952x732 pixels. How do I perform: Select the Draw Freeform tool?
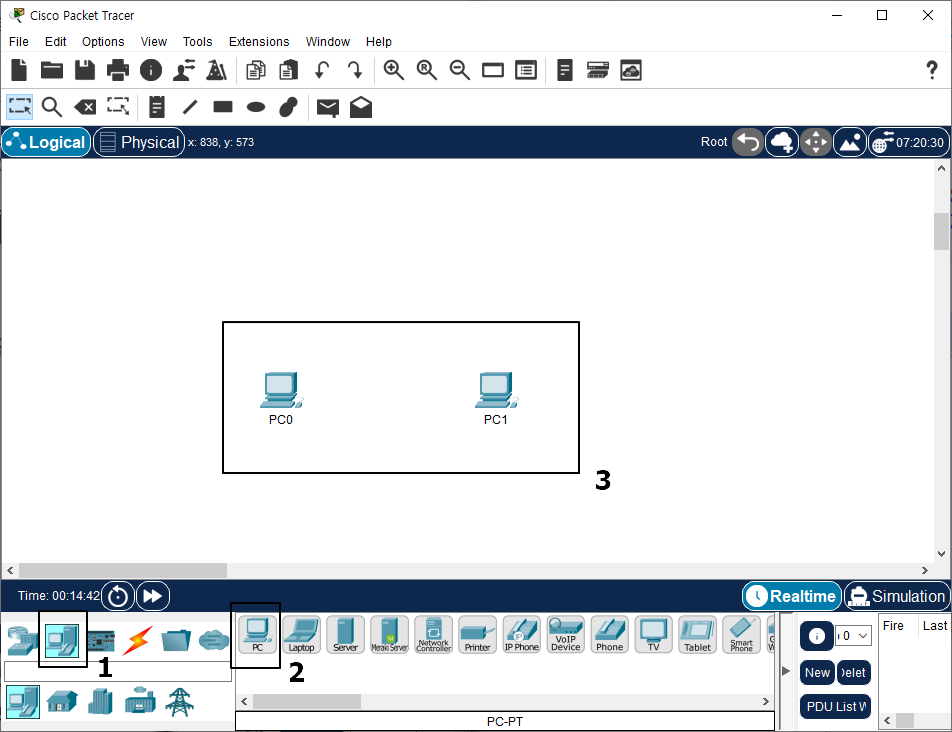288,107
